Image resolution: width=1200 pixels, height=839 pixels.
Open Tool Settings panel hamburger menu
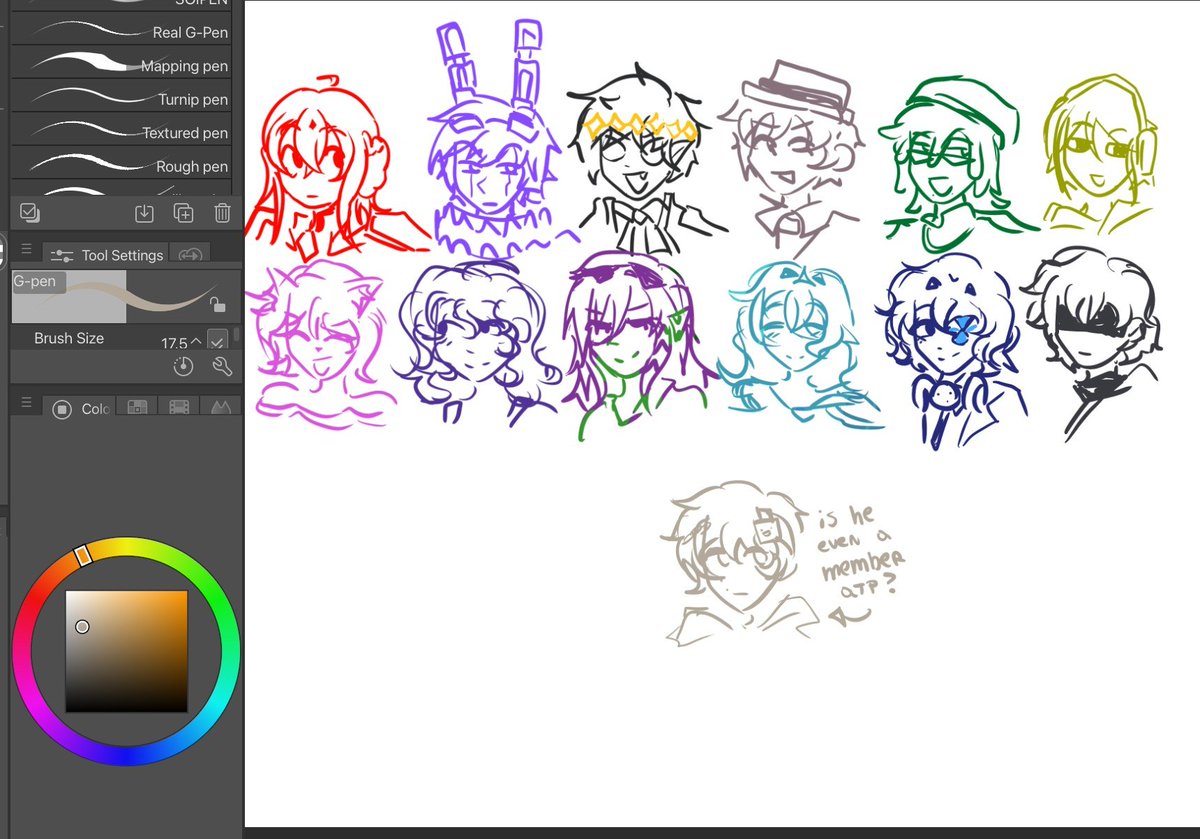coord(26,250)
